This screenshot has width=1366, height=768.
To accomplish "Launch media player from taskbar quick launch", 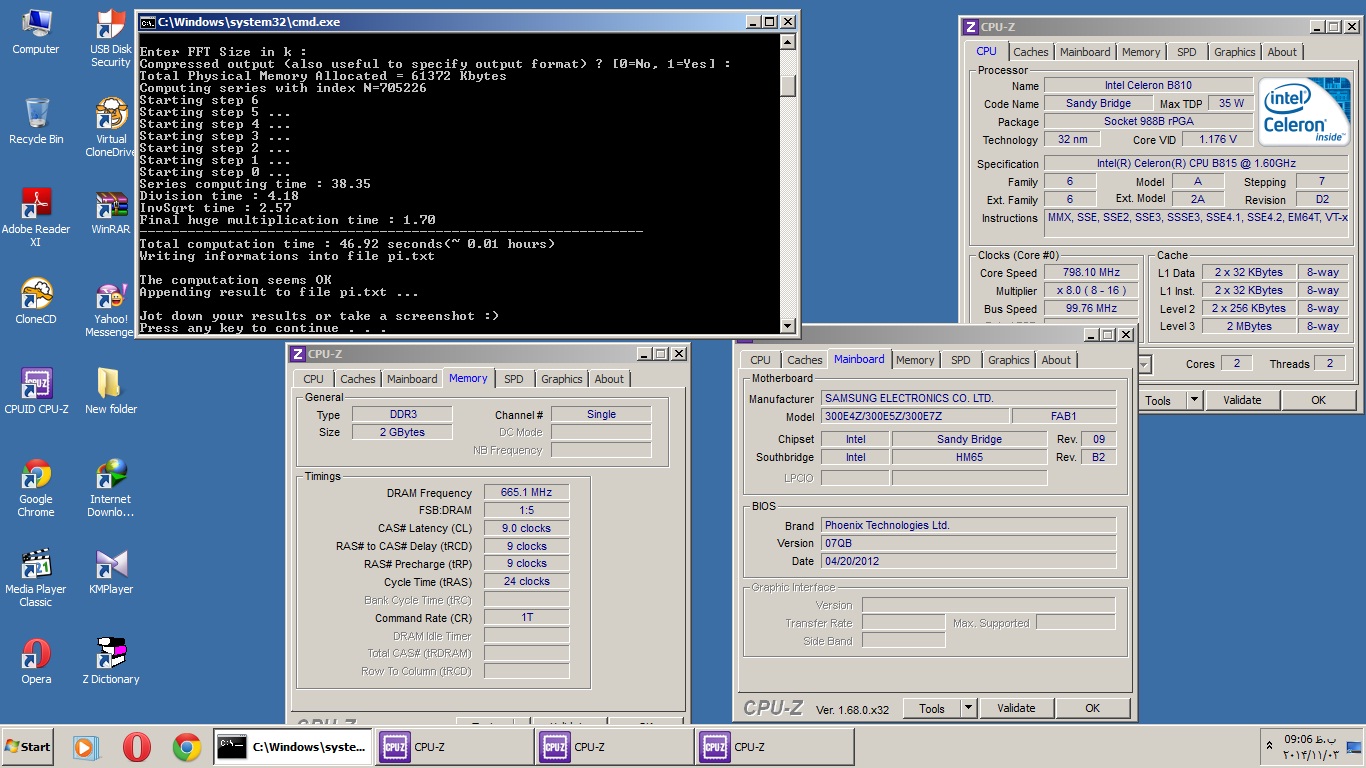I will click(x=86, y=747).
